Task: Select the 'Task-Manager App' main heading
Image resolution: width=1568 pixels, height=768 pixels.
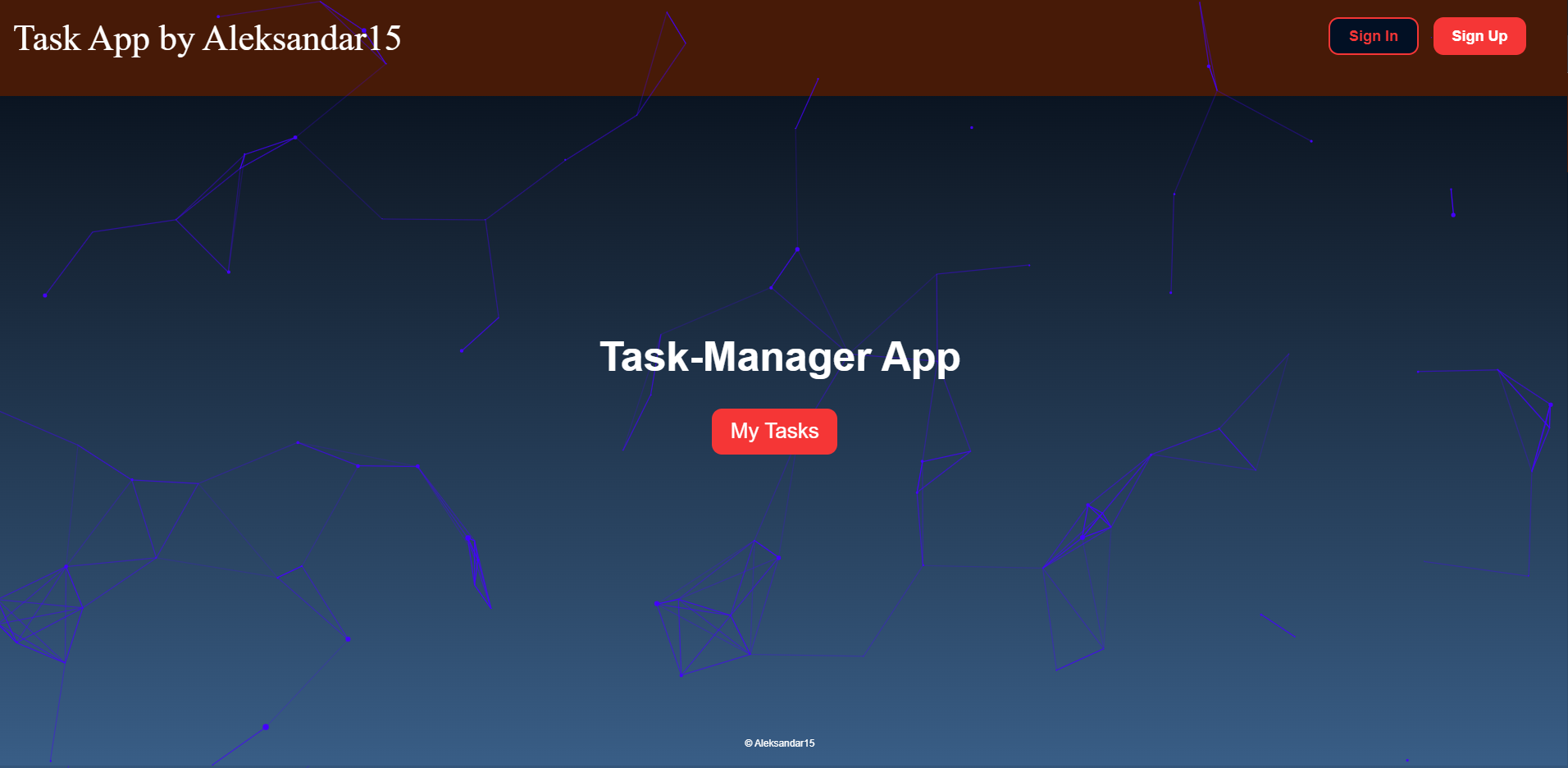Action: coord(779,357)
